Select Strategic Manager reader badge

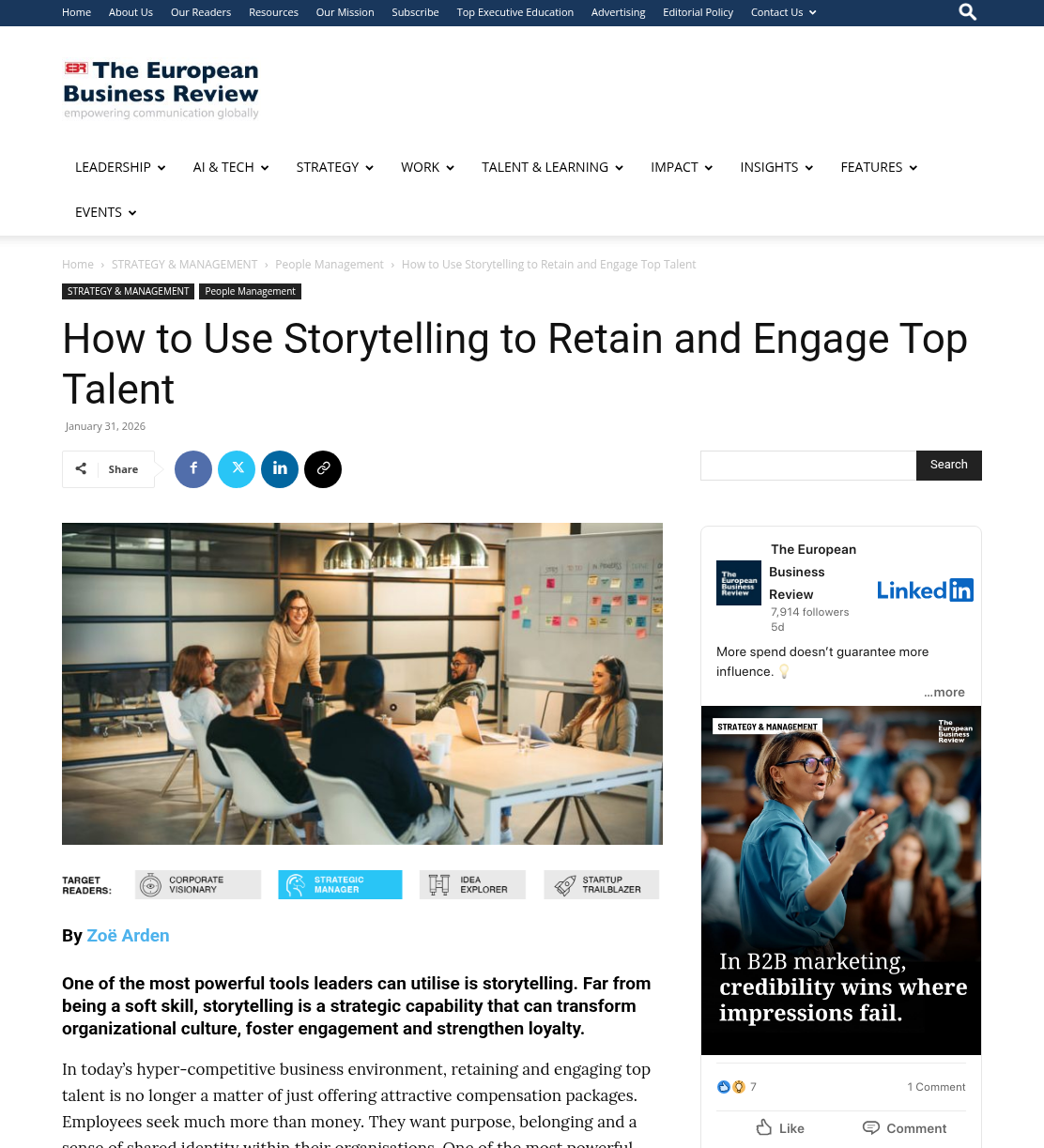(340, 884)
